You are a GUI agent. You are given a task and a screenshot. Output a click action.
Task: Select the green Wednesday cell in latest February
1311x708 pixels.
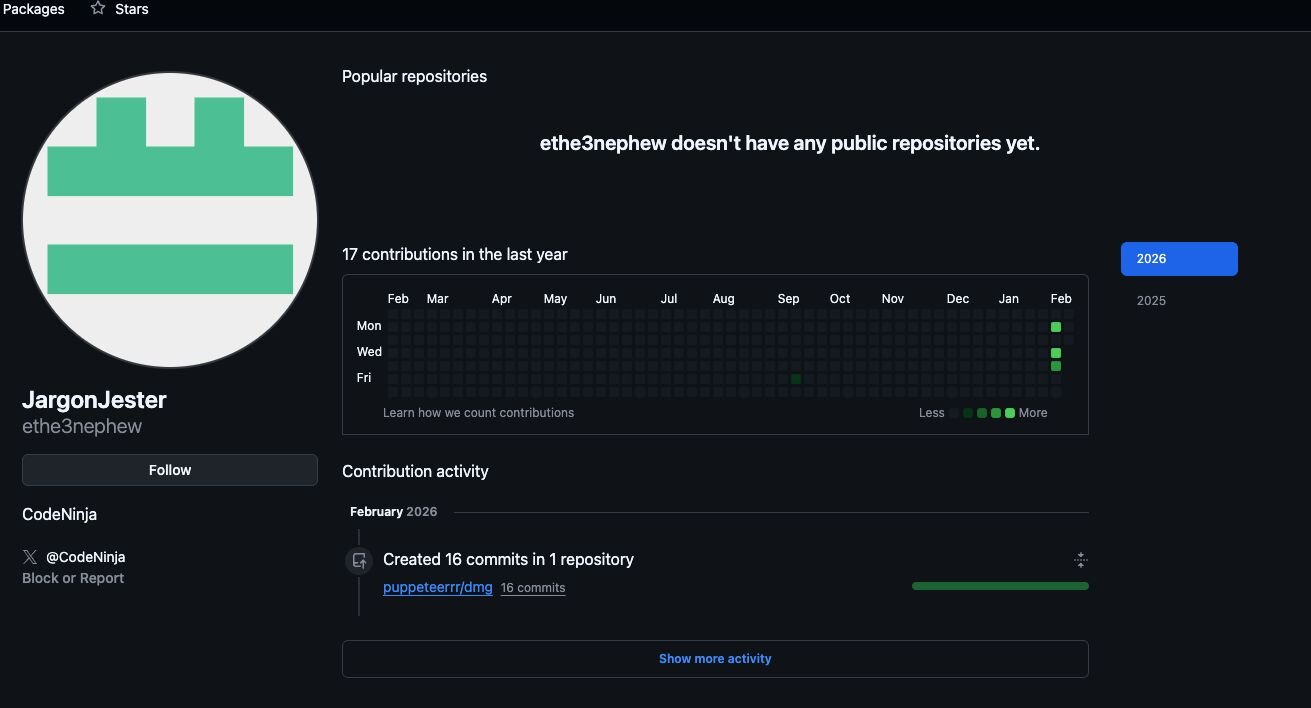click(1056, 353)
